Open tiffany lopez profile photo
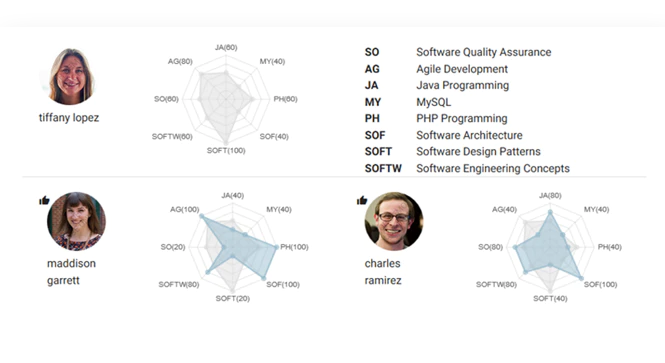665x363 pixels. (71, 76)
